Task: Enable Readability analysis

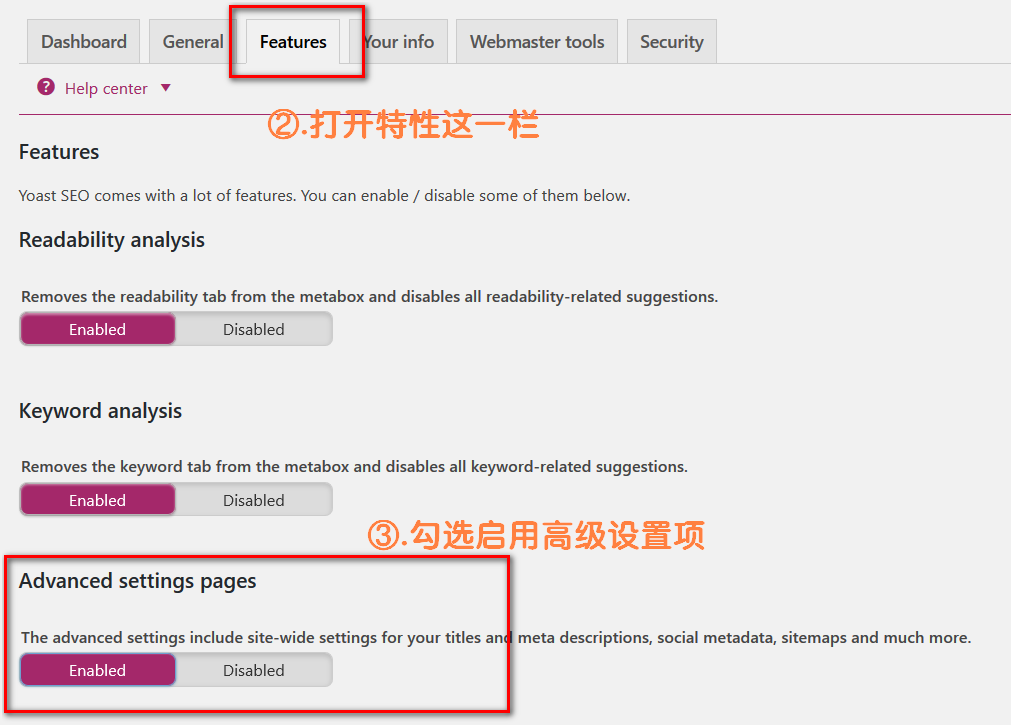Action: coord(97,330)
